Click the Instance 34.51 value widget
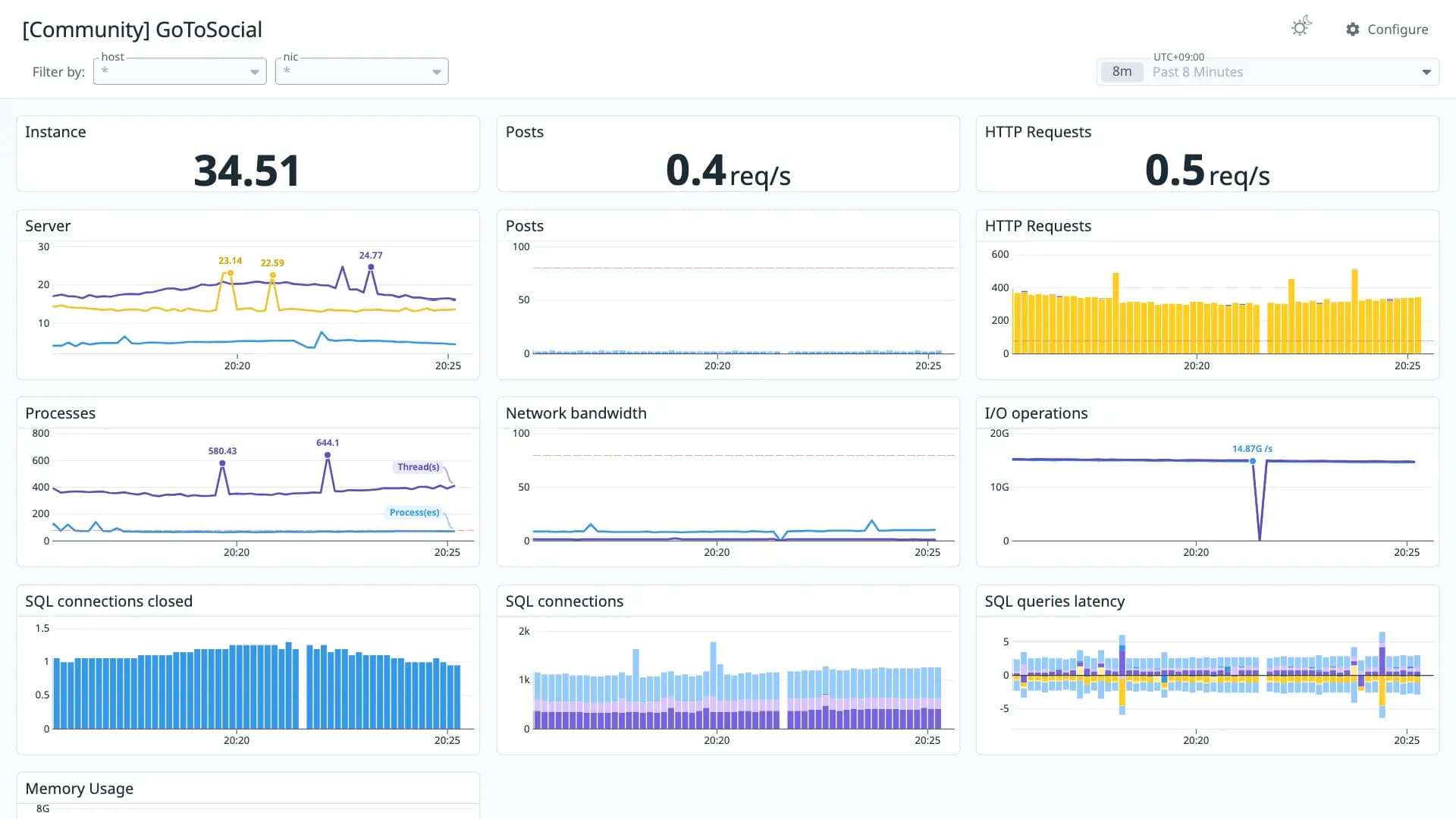1456x819 pixels. [x=248, y=154]
